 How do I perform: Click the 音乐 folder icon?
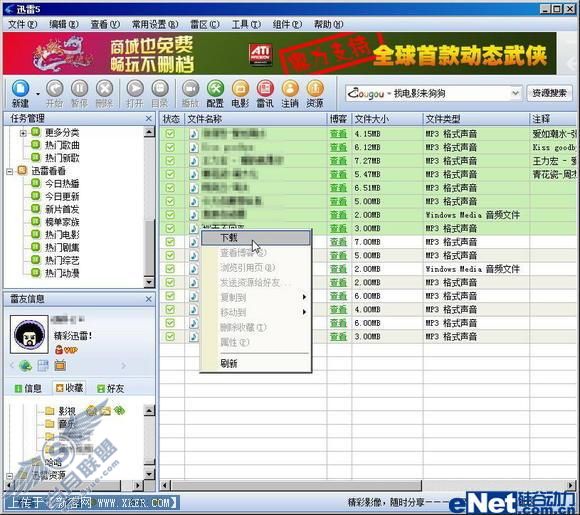pyautogui.click(x=50, y=424)
